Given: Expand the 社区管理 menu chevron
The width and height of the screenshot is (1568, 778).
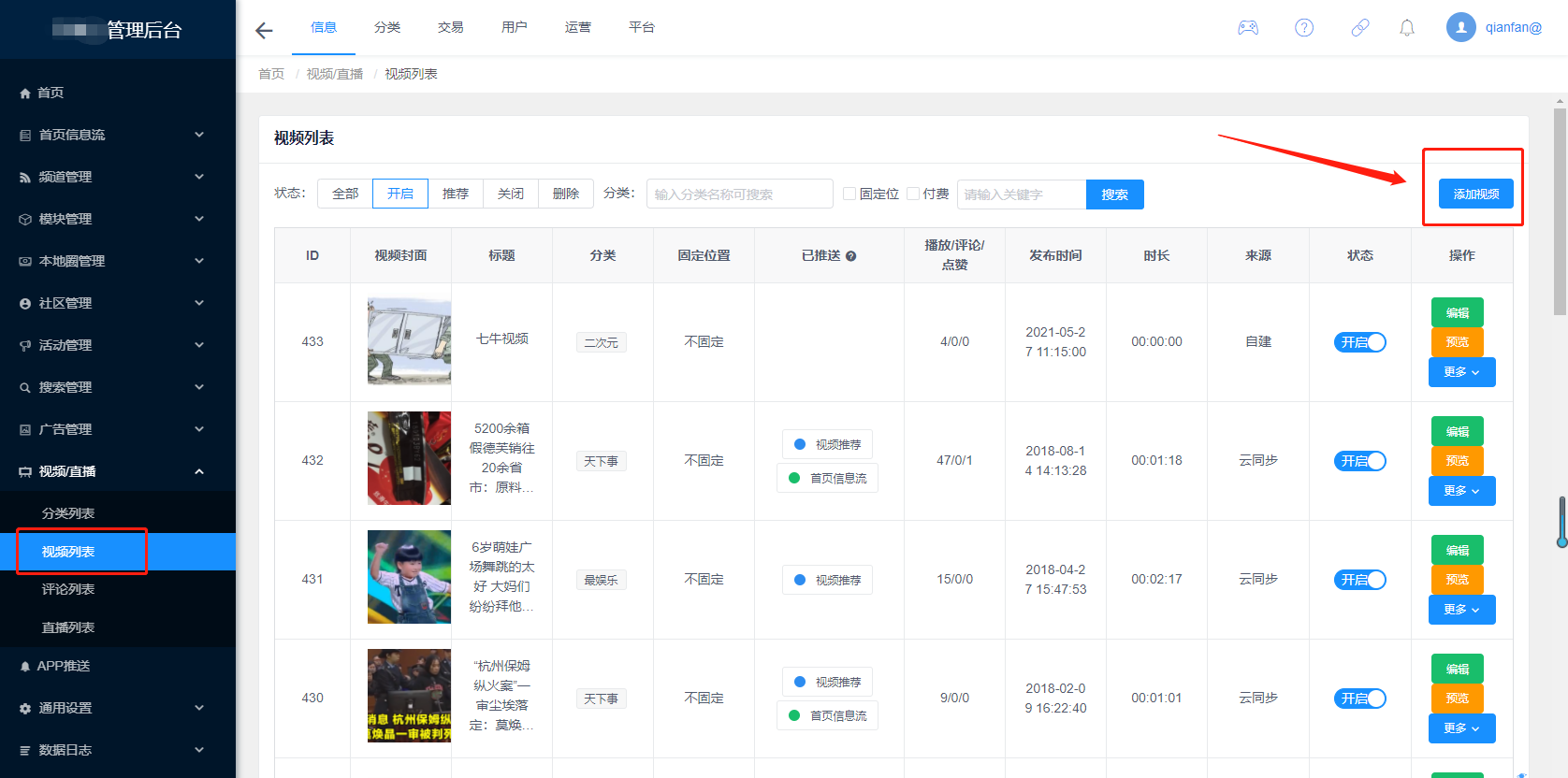Looking at the screenshot, I should pos(199,303).
